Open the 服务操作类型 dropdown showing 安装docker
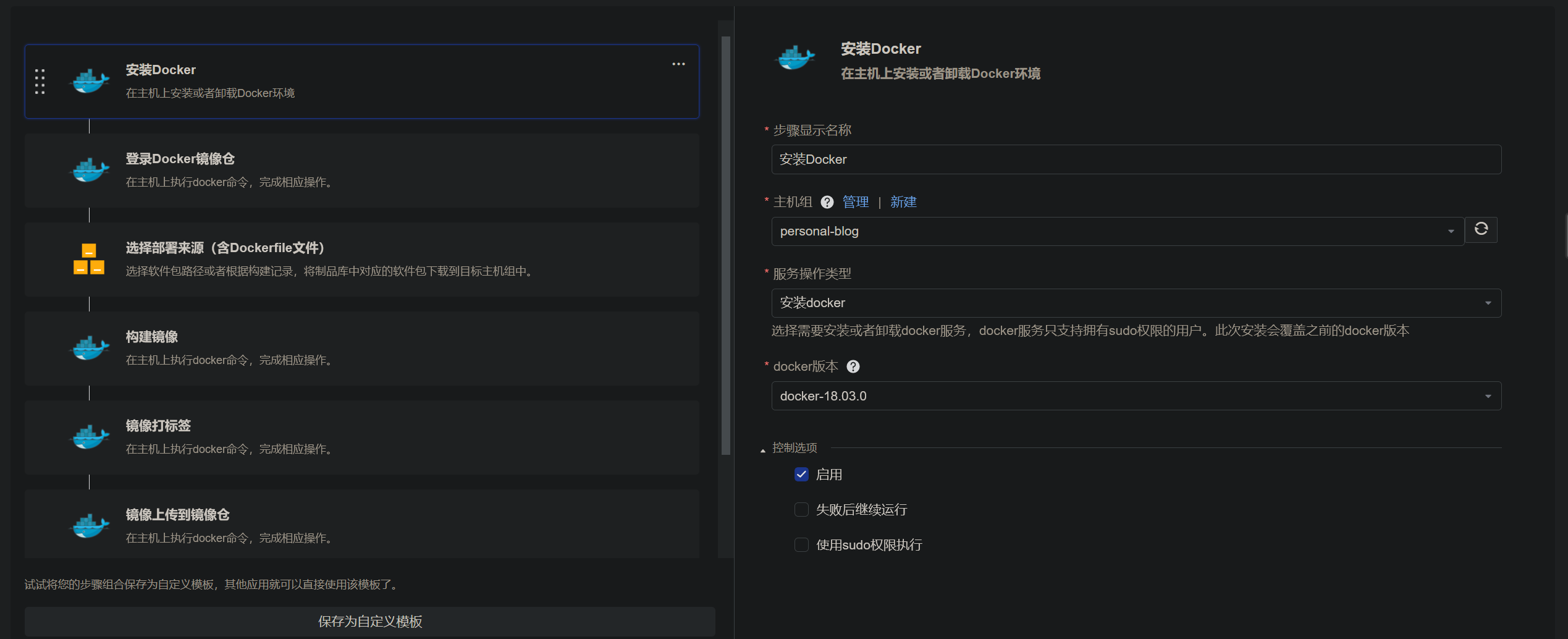The image size is (1568, 639). click(x=1136, y=303)
